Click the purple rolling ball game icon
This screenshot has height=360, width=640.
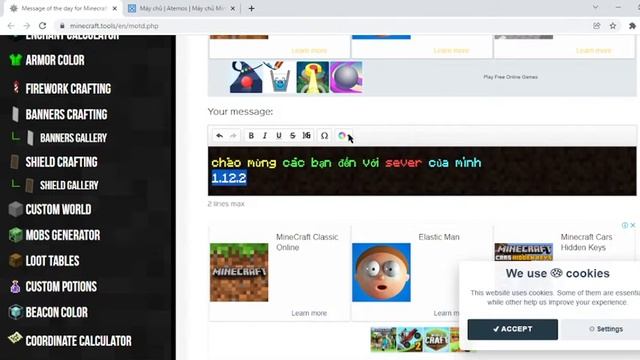click(x=346, y=77)
